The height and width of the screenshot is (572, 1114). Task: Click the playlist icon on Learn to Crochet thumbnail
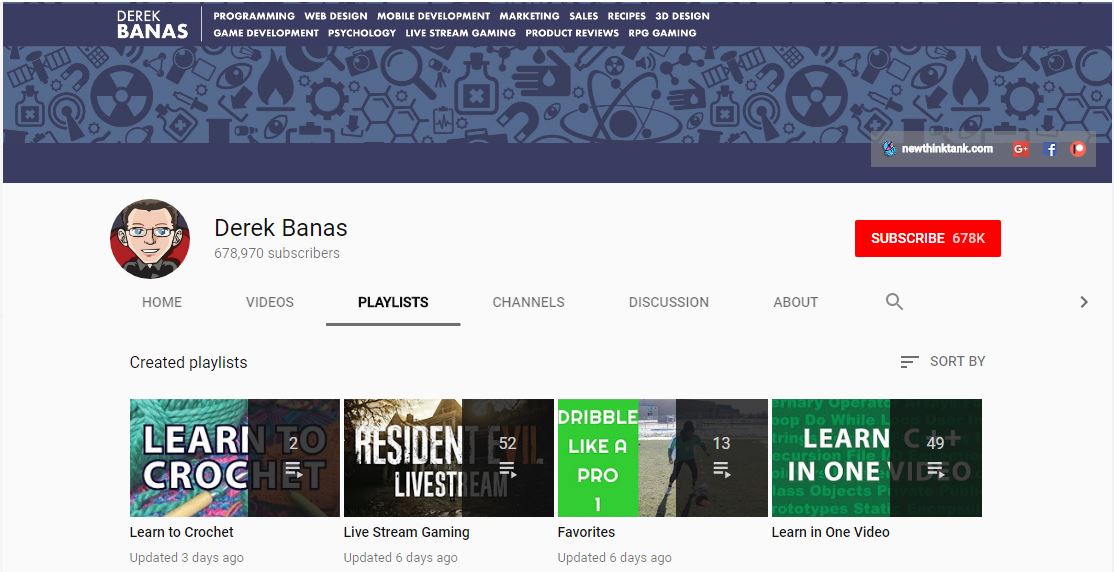pyautogui.click(x=293, y=470)
